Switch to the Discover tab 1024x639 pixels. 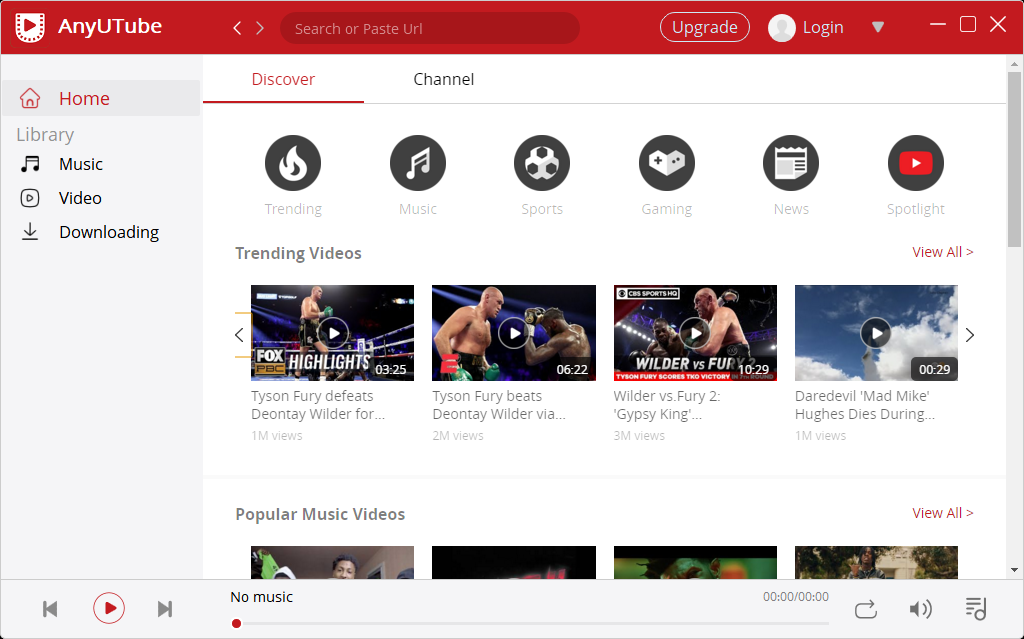coord(283,79)
